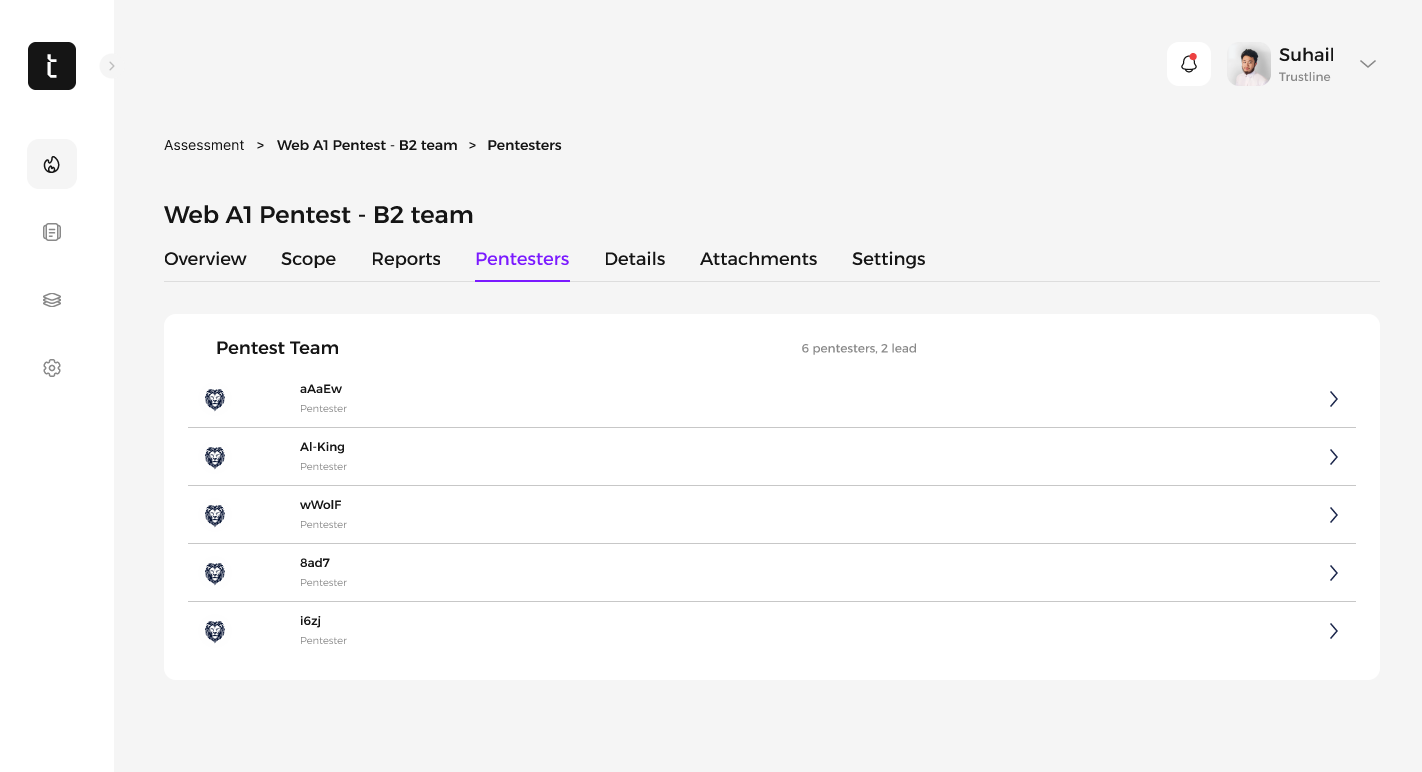Expand the sidebar with the arrow toggle
This screenshot has width=1422, height=772.
point(110,66)
